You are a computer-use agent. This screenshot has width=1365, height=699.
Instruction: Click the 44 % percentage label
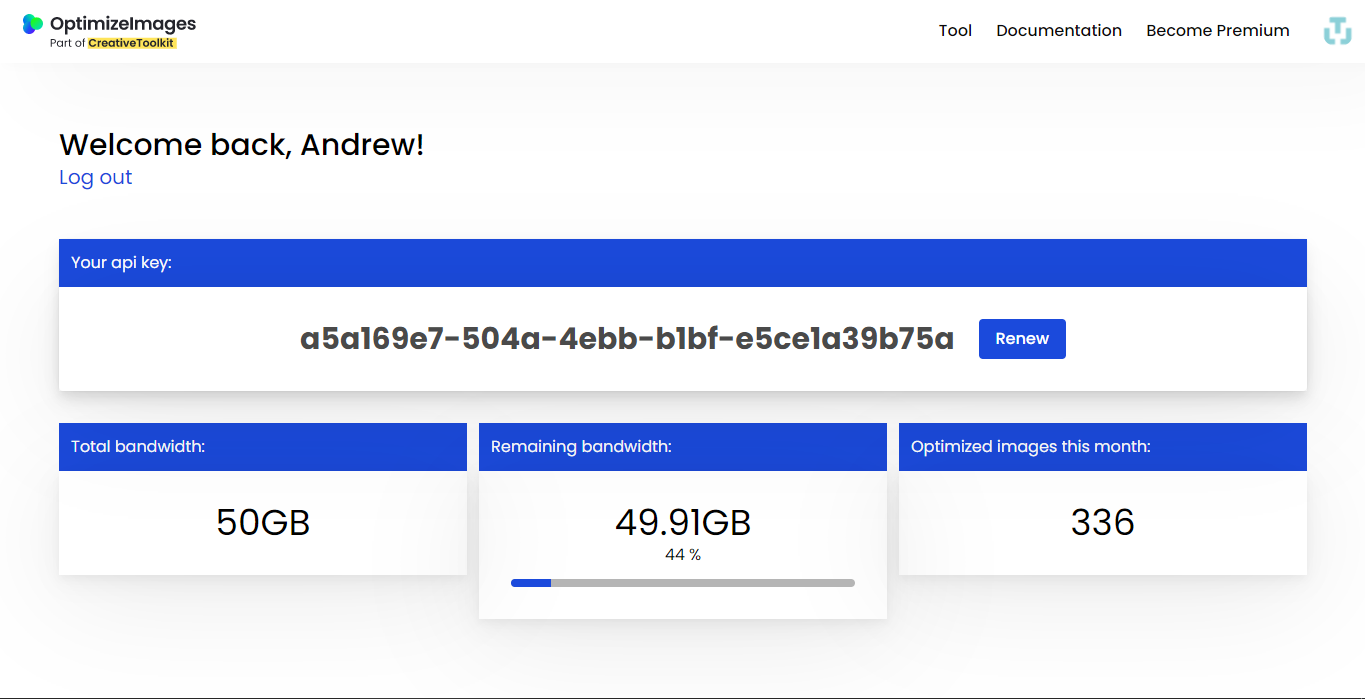[x=683, y=555]
